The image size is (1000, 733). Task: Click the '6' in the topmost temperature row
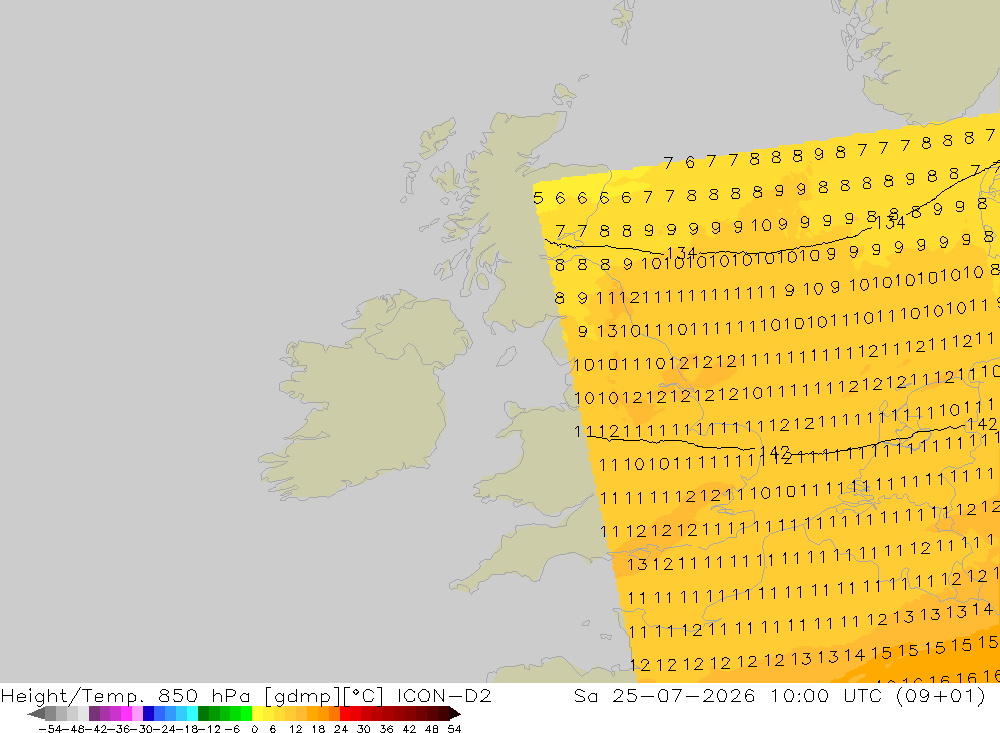tap(689, 162)
